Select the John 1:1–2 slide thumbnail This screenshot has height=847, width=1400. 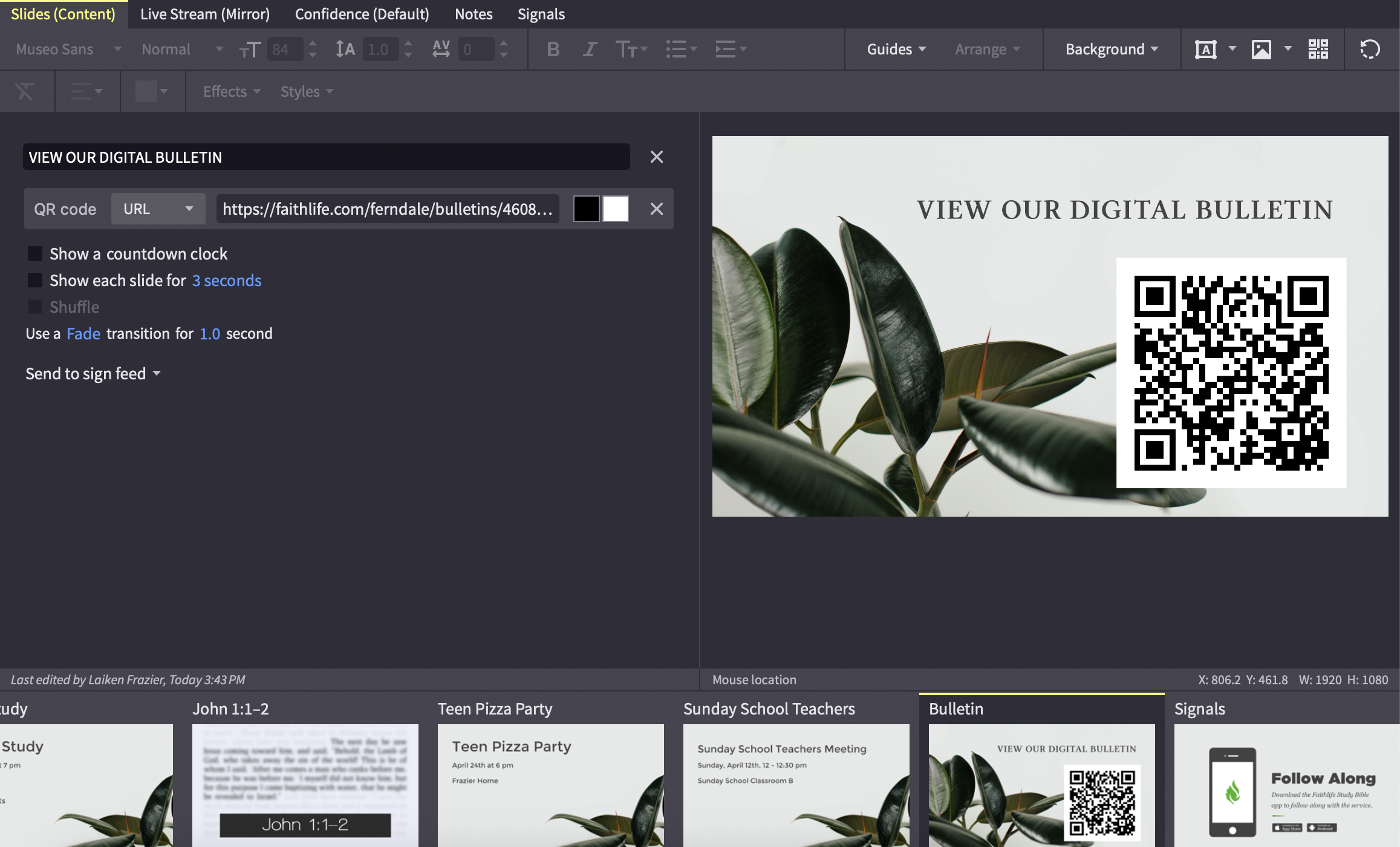(305, 785)
